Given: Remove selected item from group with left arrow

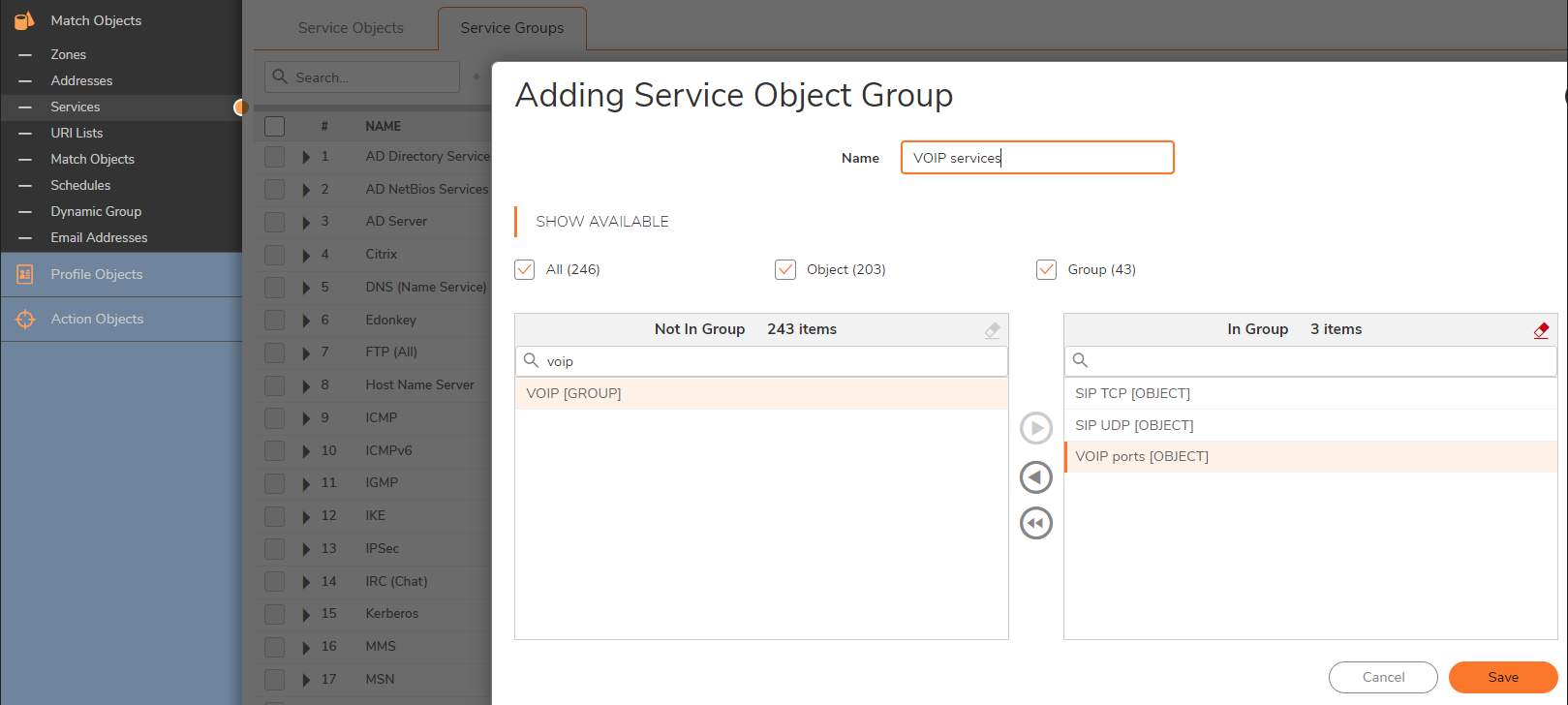Looking at the screenshot, I should [1036, 476].
